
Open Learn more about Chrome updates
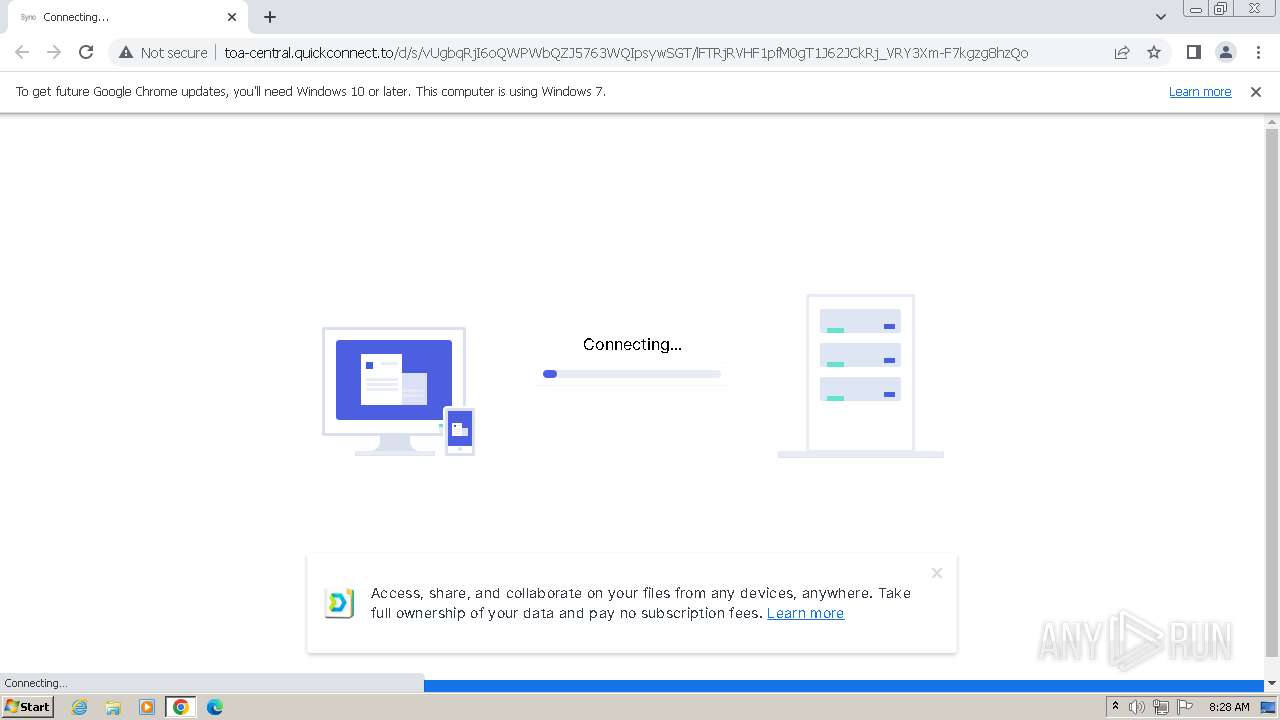tap(1200, 91)
